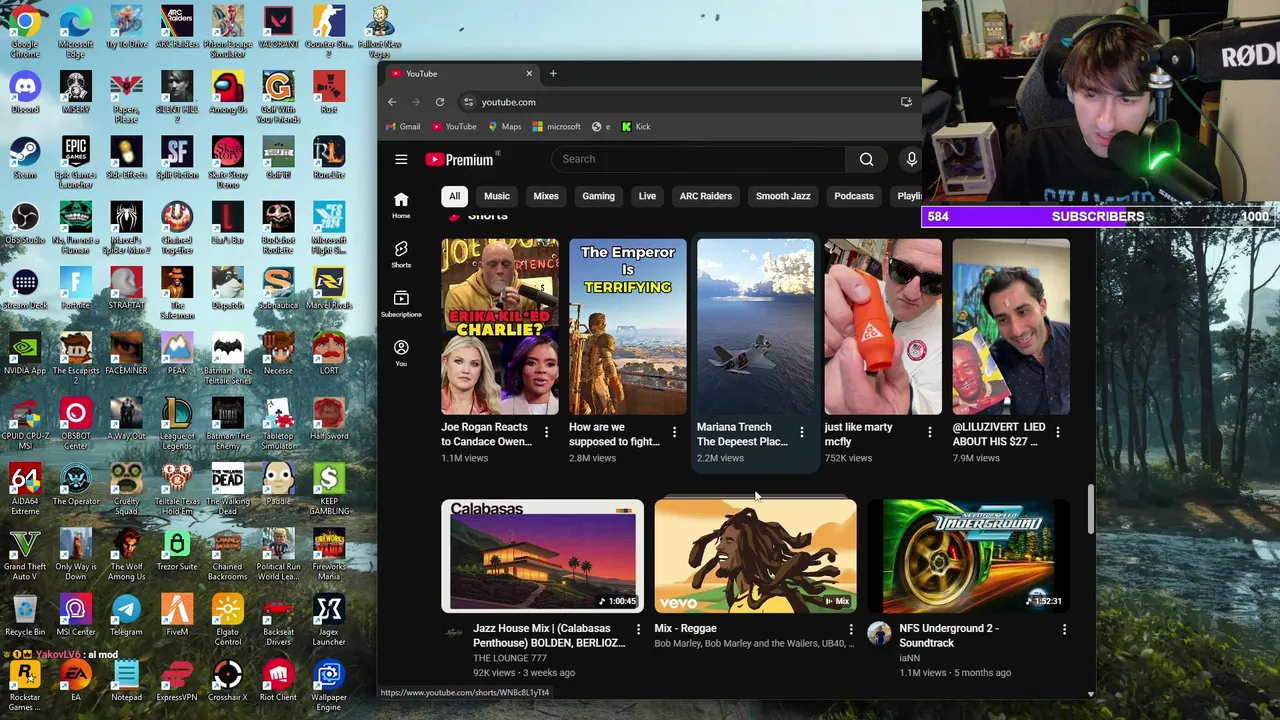Open options menu for NFS Underground 2
1280x720 pixels.
1064,629
